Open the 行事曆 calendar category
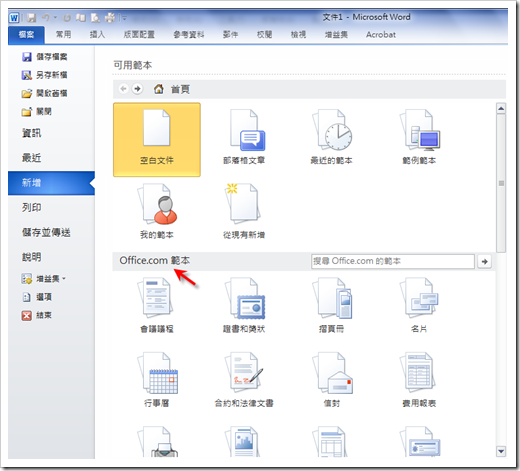The height and width of the screenshot is (471, 520). [x=157, y=380]
